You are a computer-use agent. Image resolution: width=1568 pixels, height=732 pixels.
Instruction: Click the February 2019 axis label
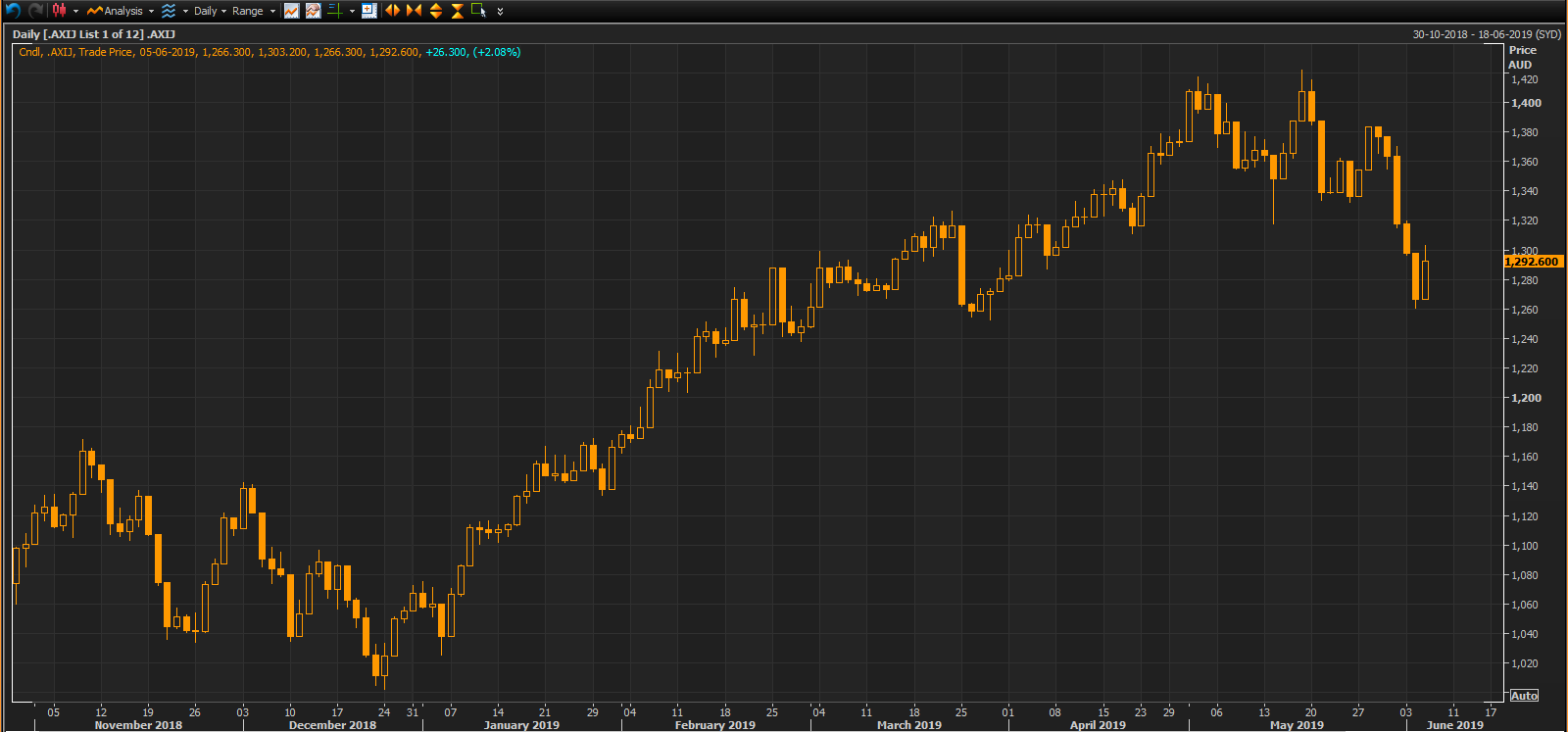pos(715,725)
